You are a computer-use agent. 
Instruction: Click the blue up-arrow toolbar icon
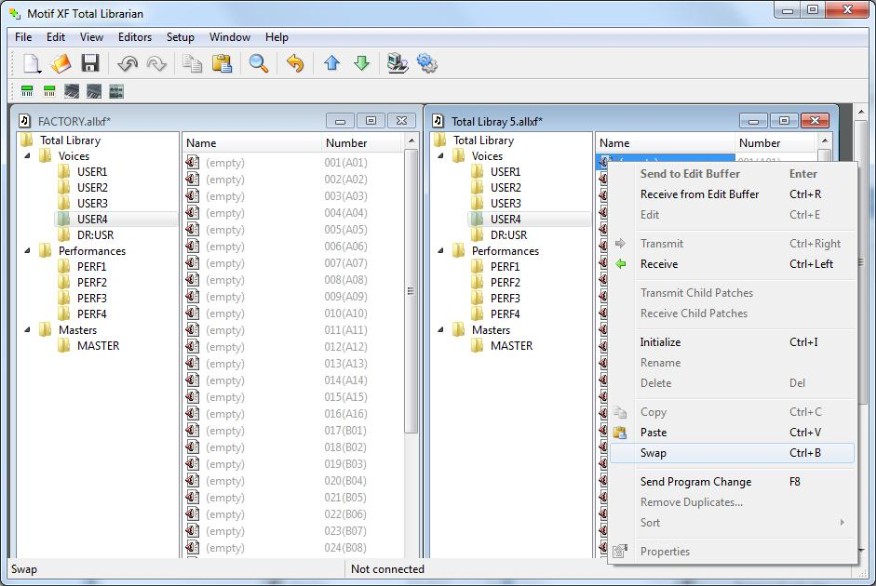click(332, 63)
